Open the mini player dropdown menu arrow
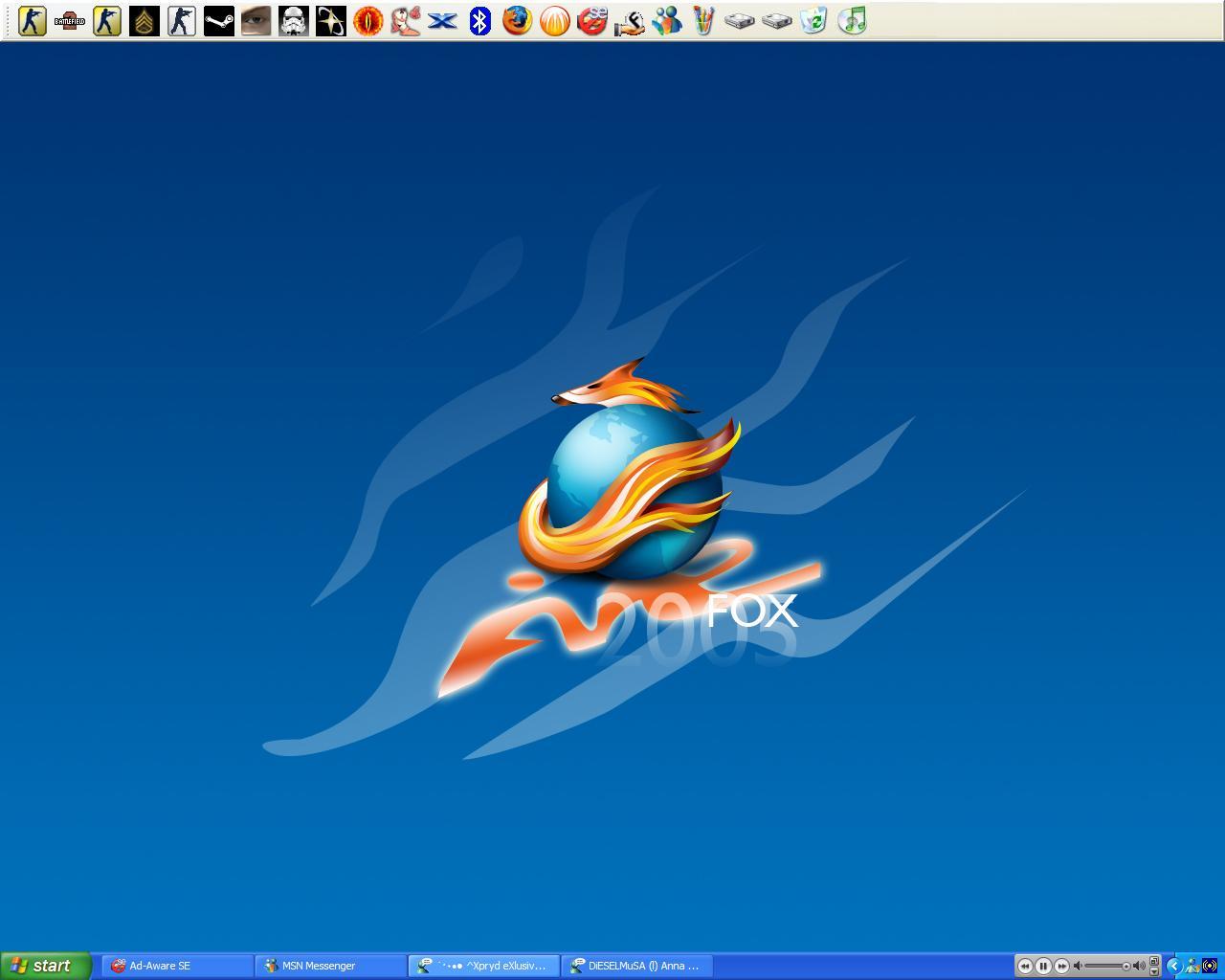This screenshot has height=980, width=1225. tap(1154, 972)
